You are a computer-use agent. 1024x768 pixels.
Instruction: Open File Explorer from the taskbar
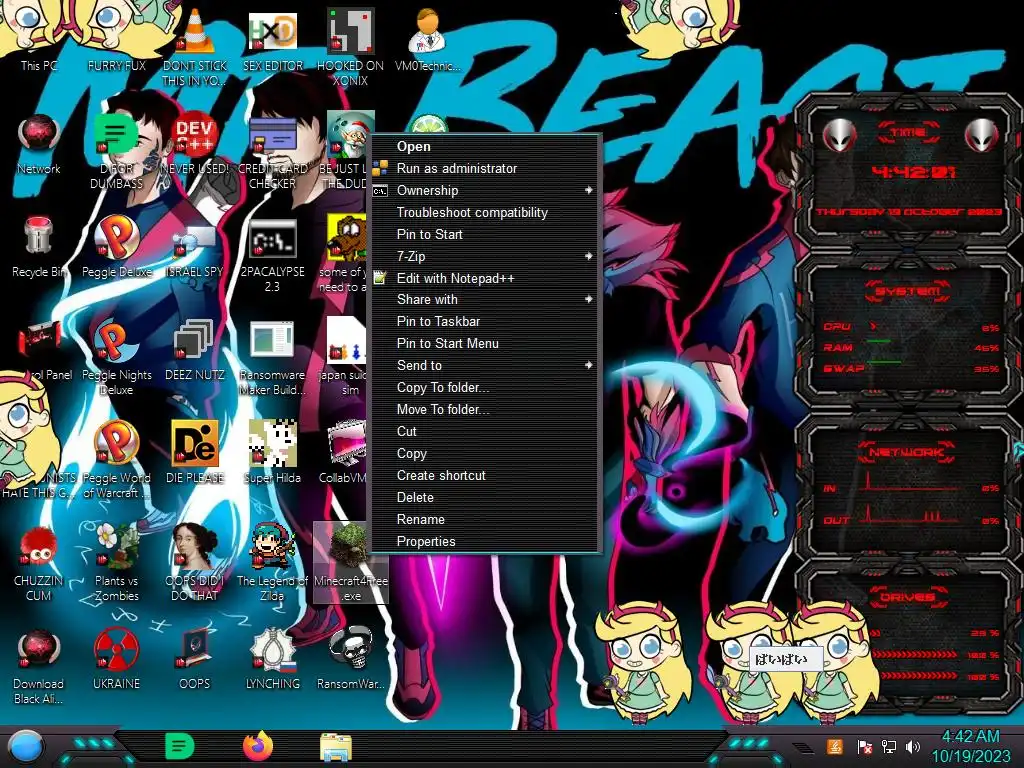click(x=336, y=747)
